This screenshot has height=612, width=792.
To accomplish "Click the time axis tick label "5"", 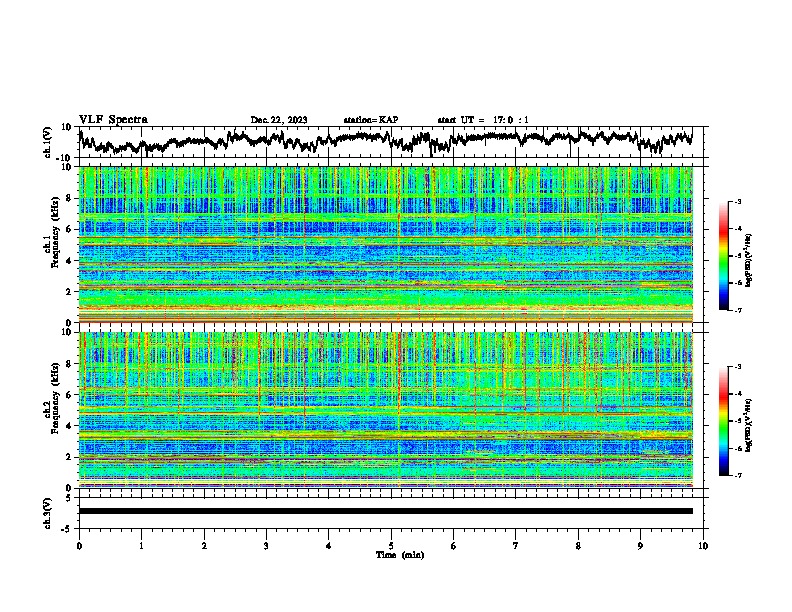I will (391, 546).
